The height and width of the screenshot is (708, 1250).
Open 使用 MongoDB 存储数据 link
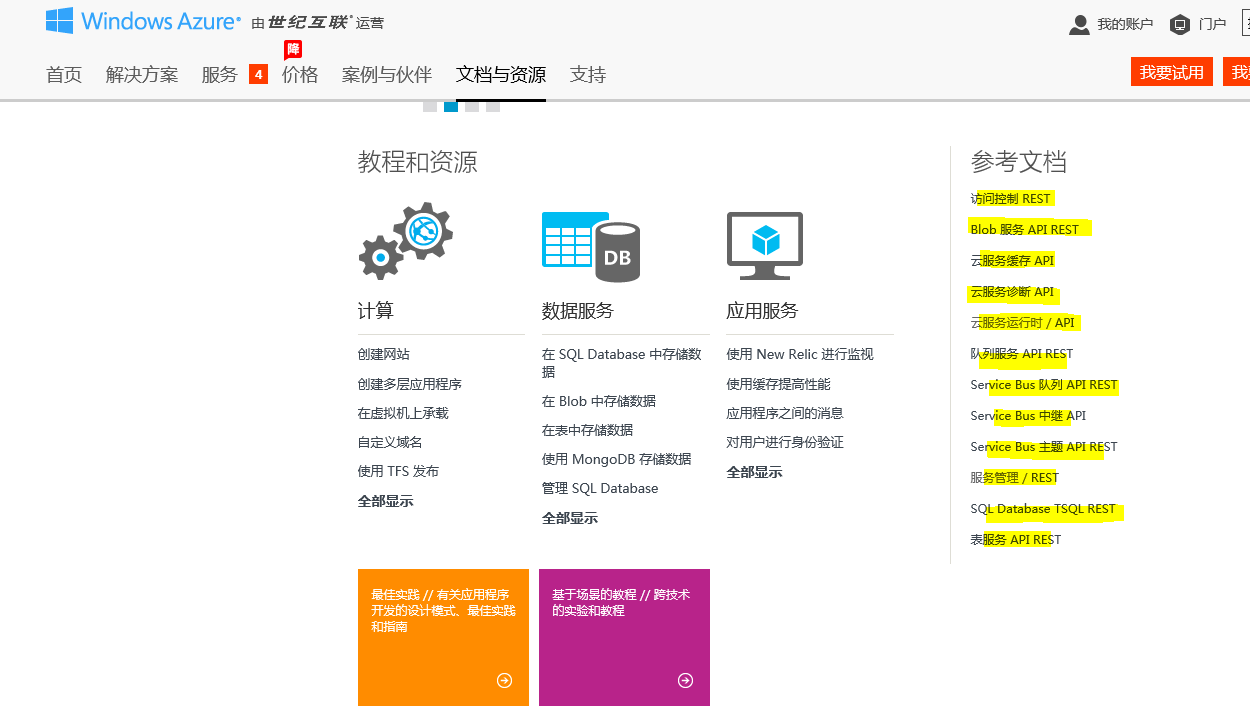click(x=617, y=459)
